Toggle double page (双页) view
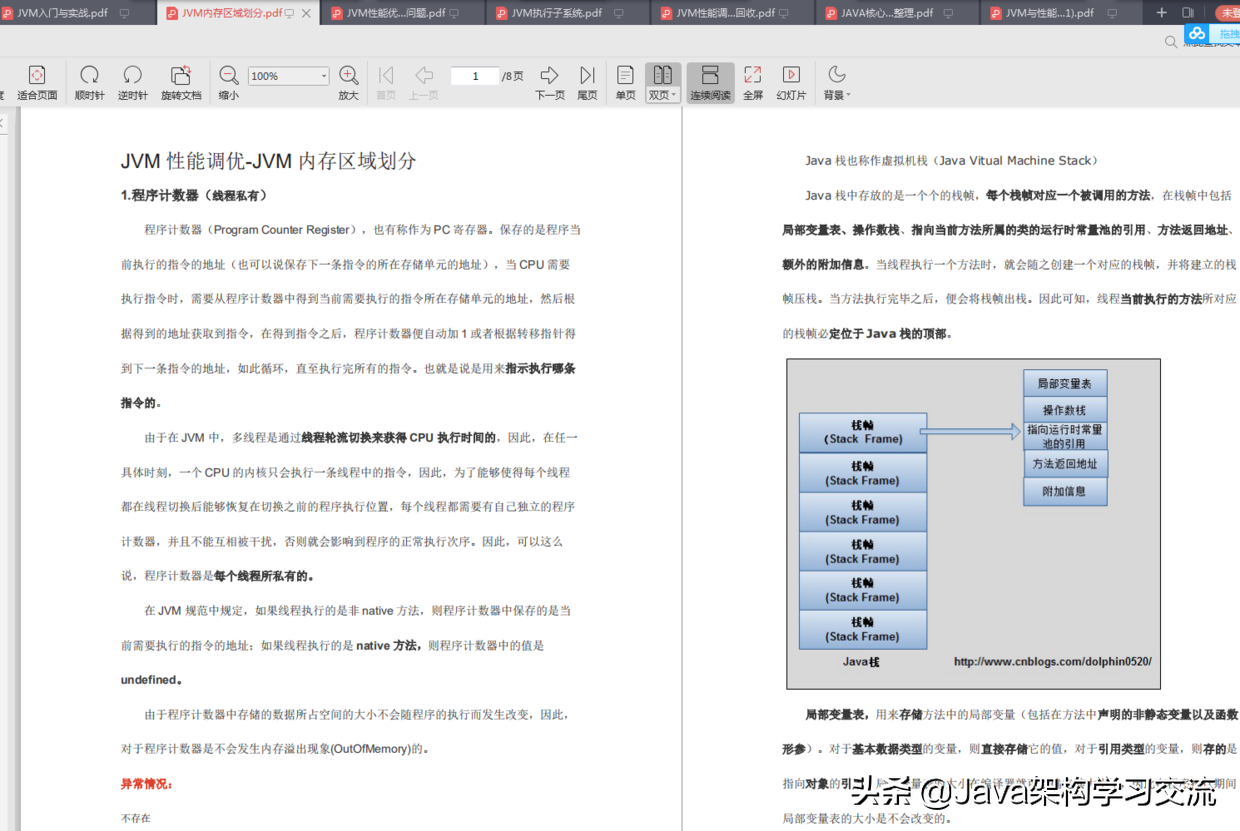 pyautogui.click(x=663, y=82)
